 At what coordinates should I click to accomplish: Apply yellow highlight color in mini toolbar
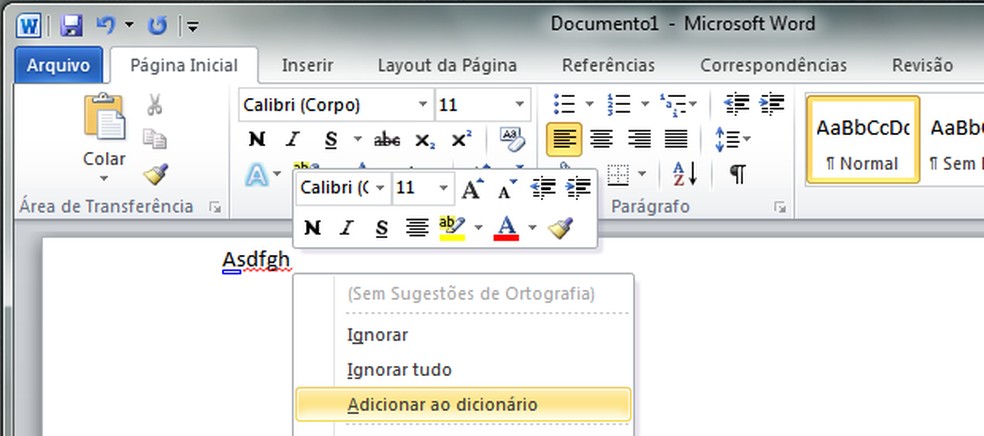pos(452,228)
